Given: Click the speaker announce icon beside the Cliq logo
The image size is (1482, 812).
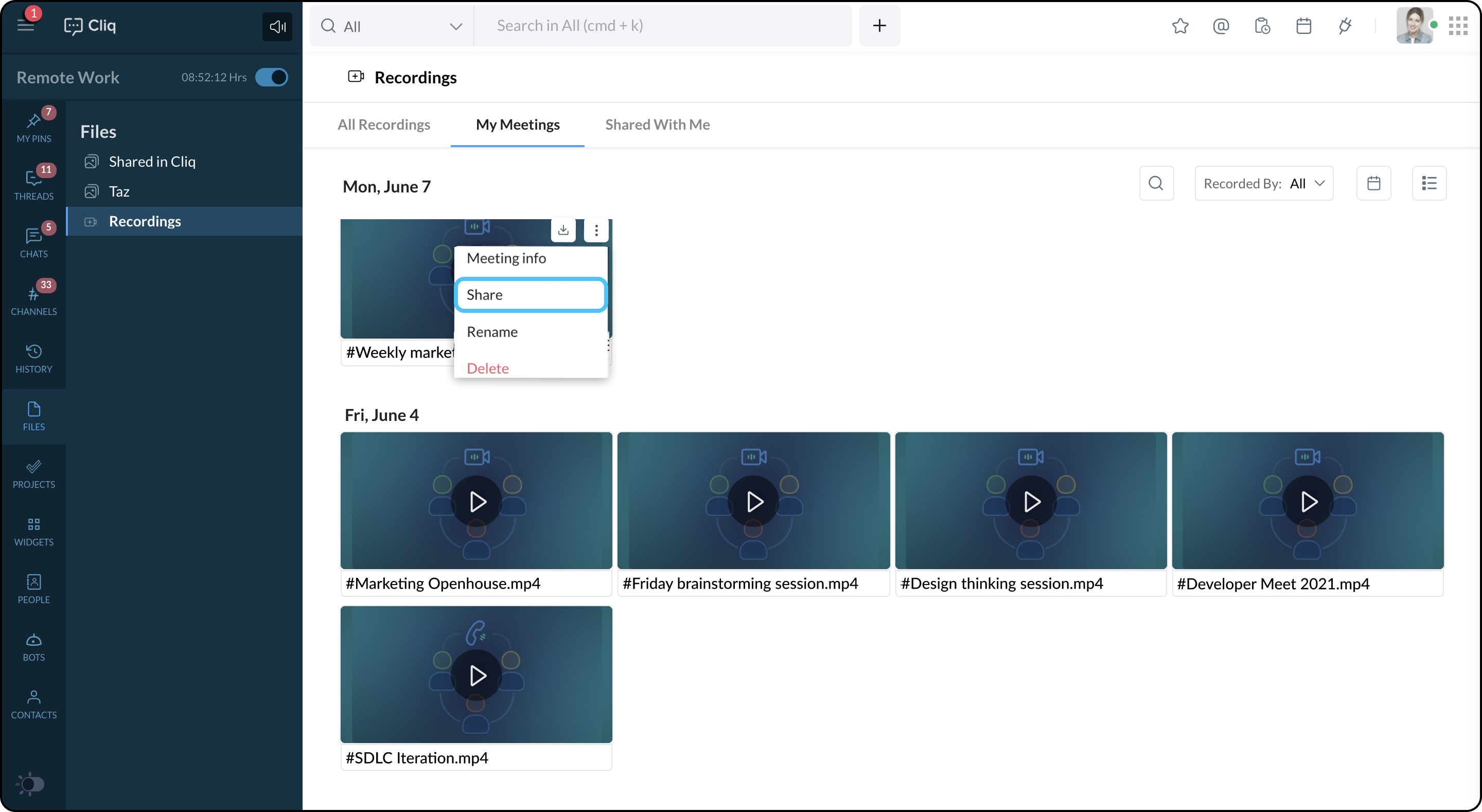Looking at the screenshot, I should [x=277, y=26].
